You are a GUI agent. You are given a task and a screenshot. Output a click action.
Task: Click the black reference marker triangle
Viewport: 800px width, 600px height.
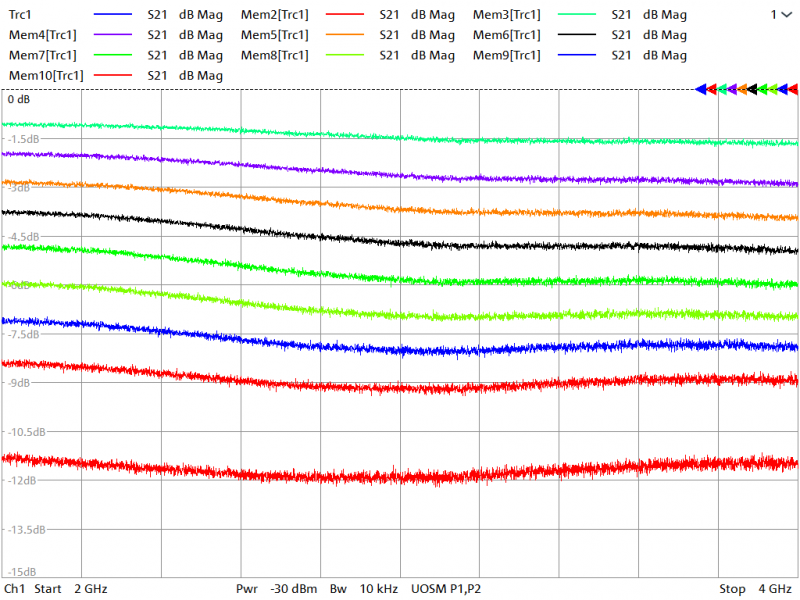pos(753,89)
